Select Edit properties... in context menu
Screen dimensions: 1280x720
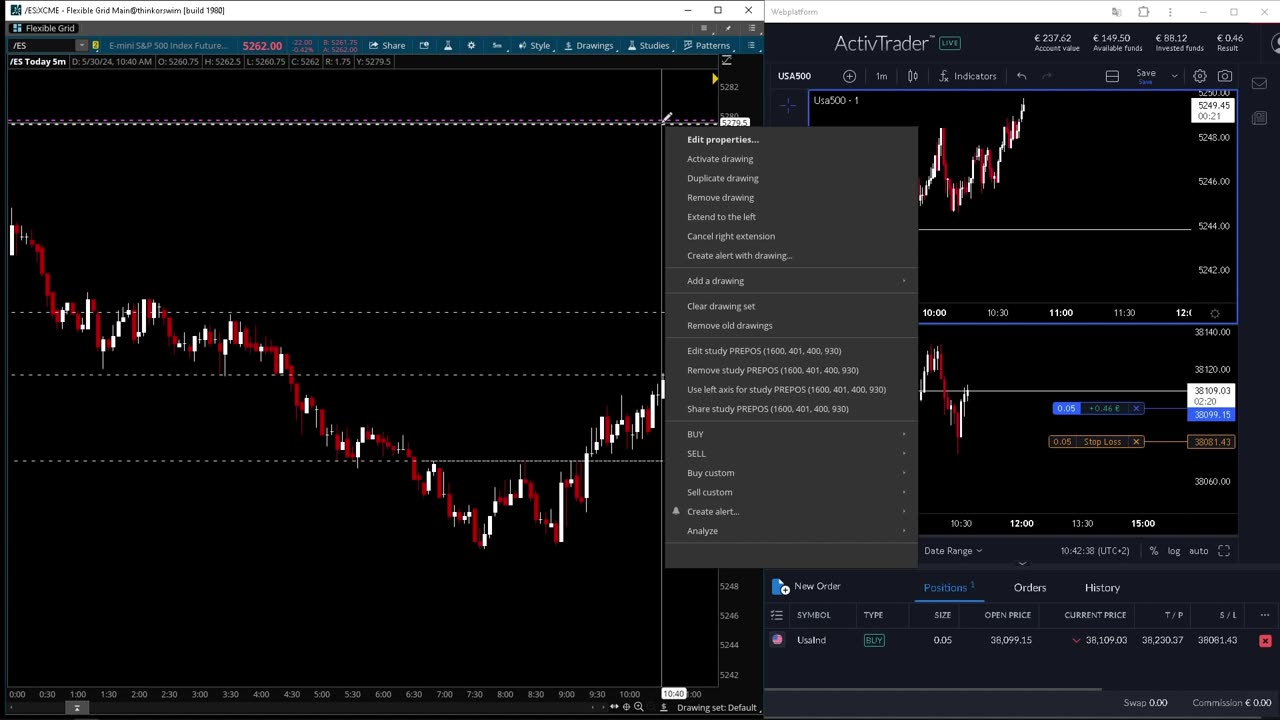point(723,139)
